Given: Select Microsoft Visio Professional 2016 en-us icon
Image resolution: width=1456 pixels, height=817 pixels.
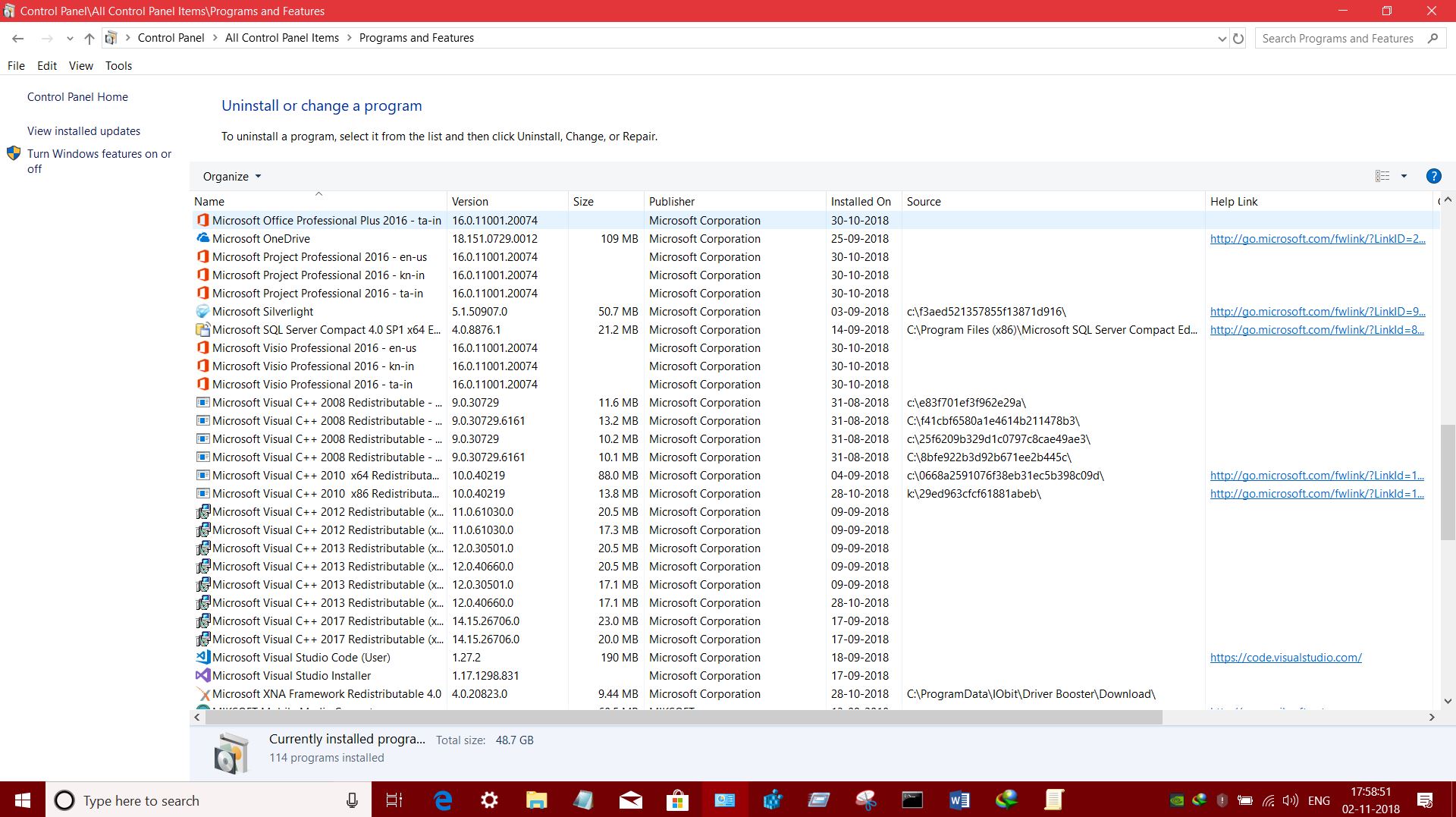Looking at the screenshot, I should [x=202, y=347].
